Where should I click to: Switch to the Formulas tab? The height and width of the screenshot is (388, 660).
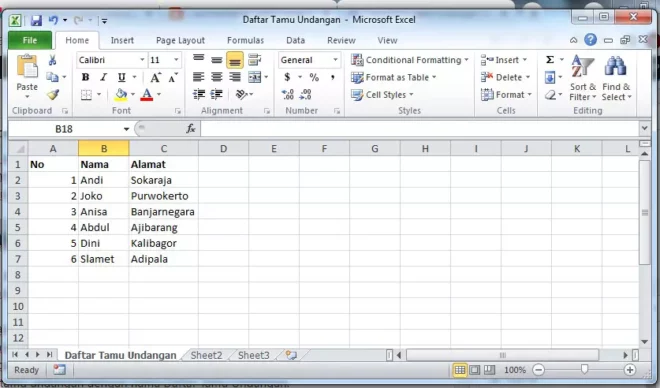245,40
